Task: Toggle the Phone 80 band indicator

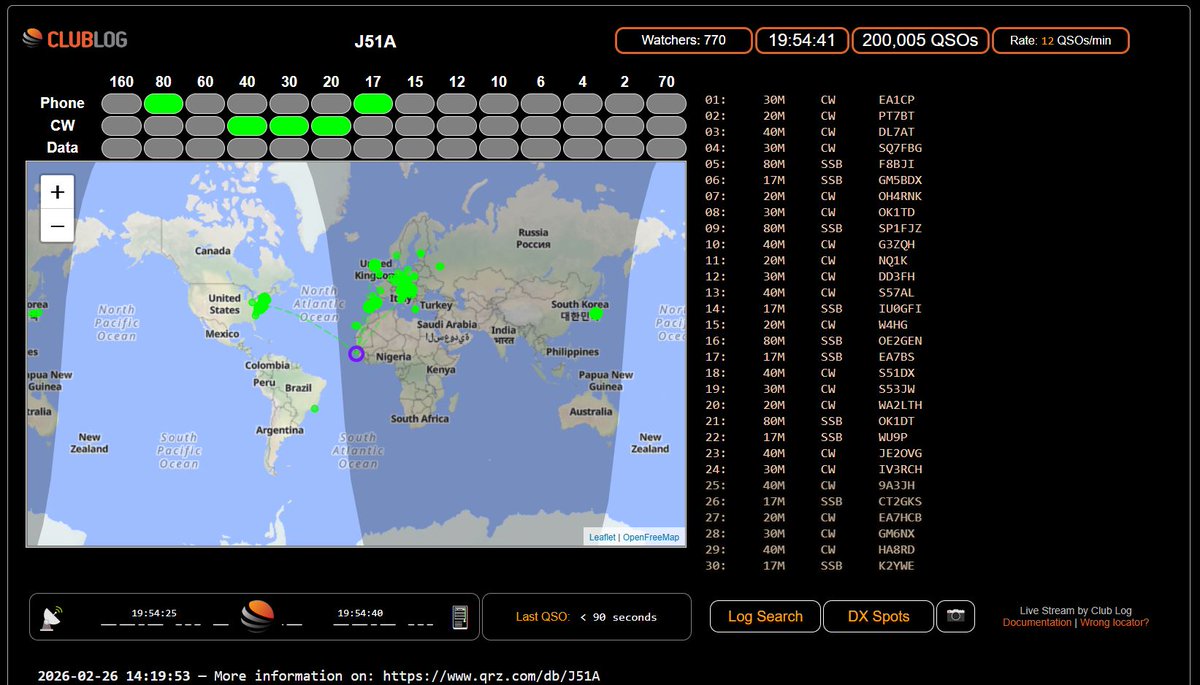Action: coord(163,103)
